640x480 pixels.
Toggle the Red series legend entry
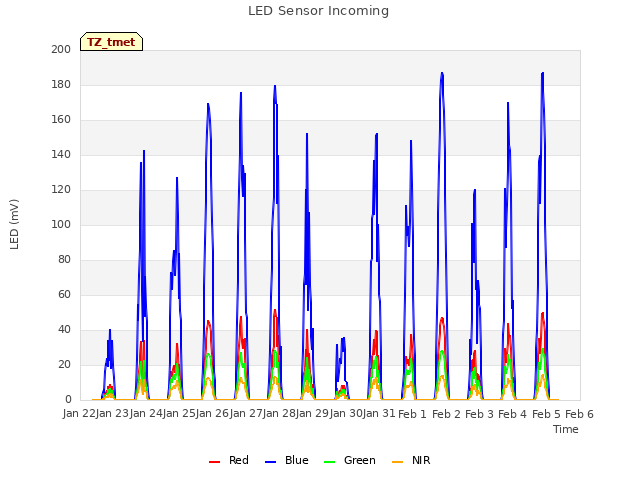pyautogui.click(x=229, y=460)
